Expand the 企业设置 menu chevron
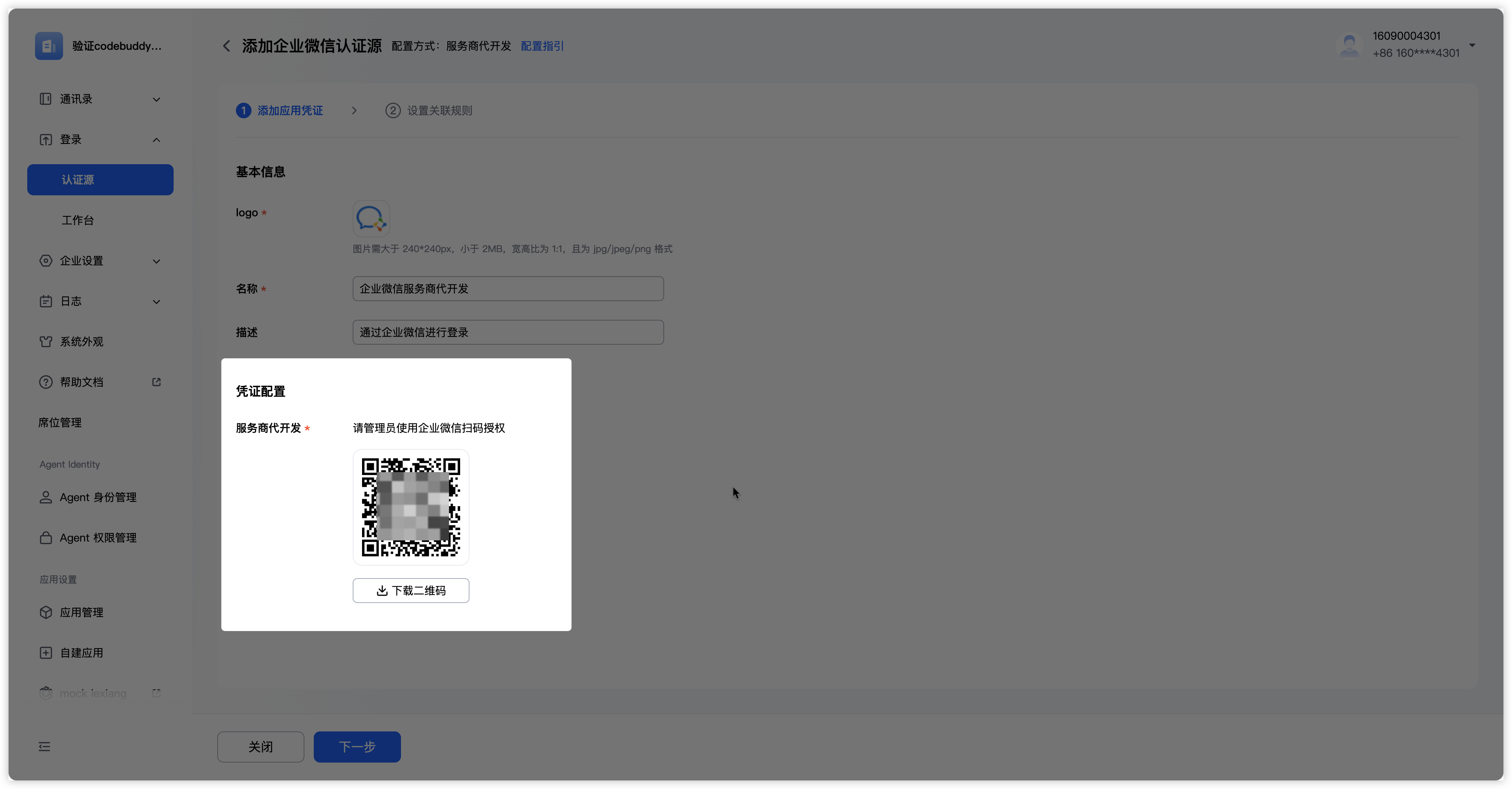The width and height of the screenshot is (1512, 789). [x=156, y=261]
